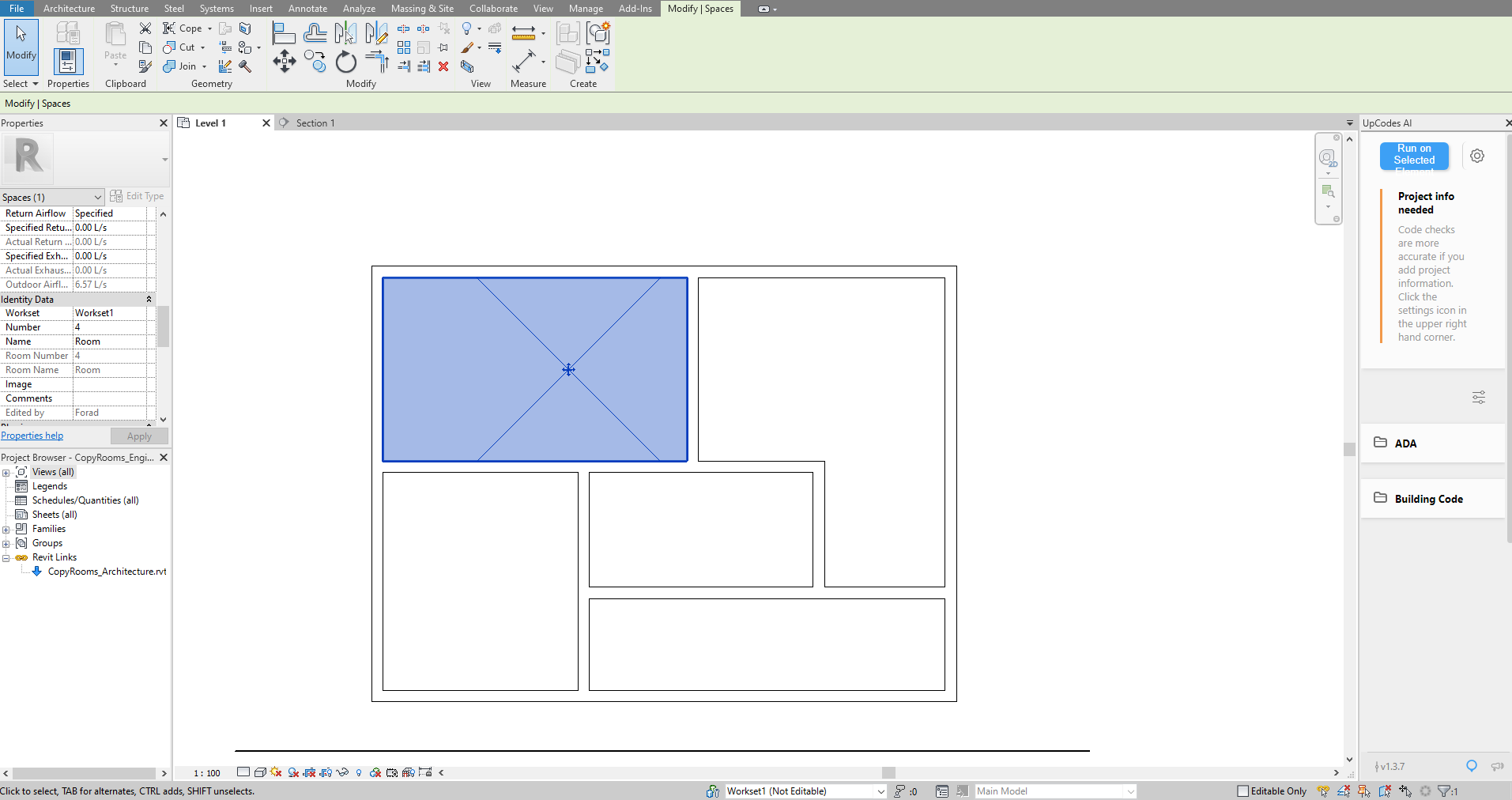This screenshot has height=800, width=1512.
Task: Open the Cope dropdown arrow
Action: (x=209, y=28)
